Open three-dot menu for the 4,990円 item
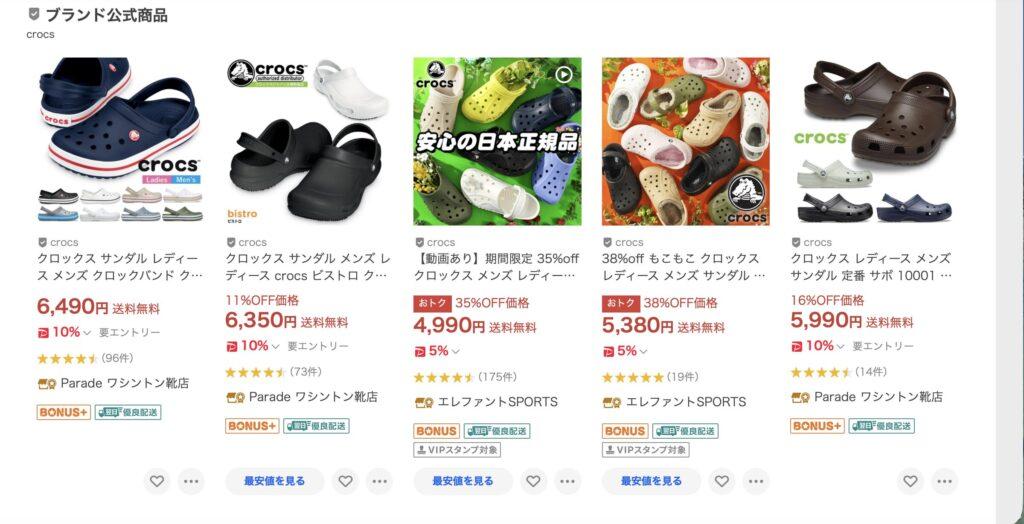 568,482
